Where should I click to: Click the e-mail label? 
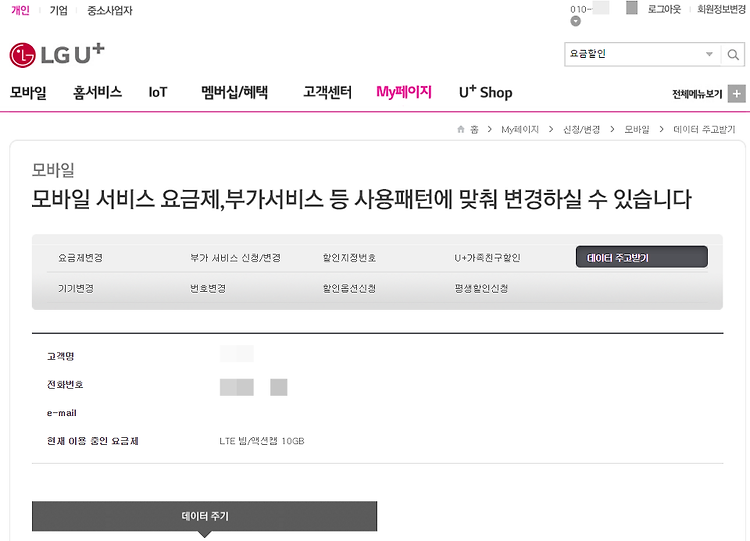[x=62, y=413]
